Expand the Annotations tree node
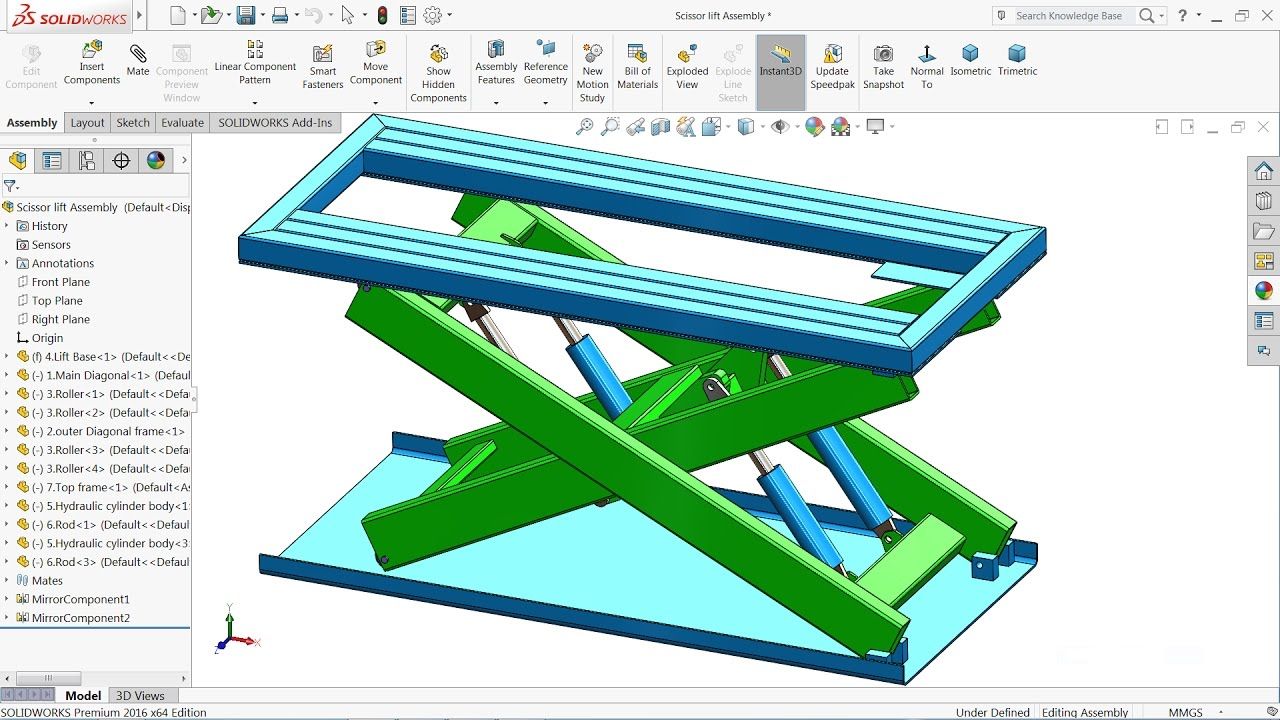The image size is (1280, 720). (7, 264)
